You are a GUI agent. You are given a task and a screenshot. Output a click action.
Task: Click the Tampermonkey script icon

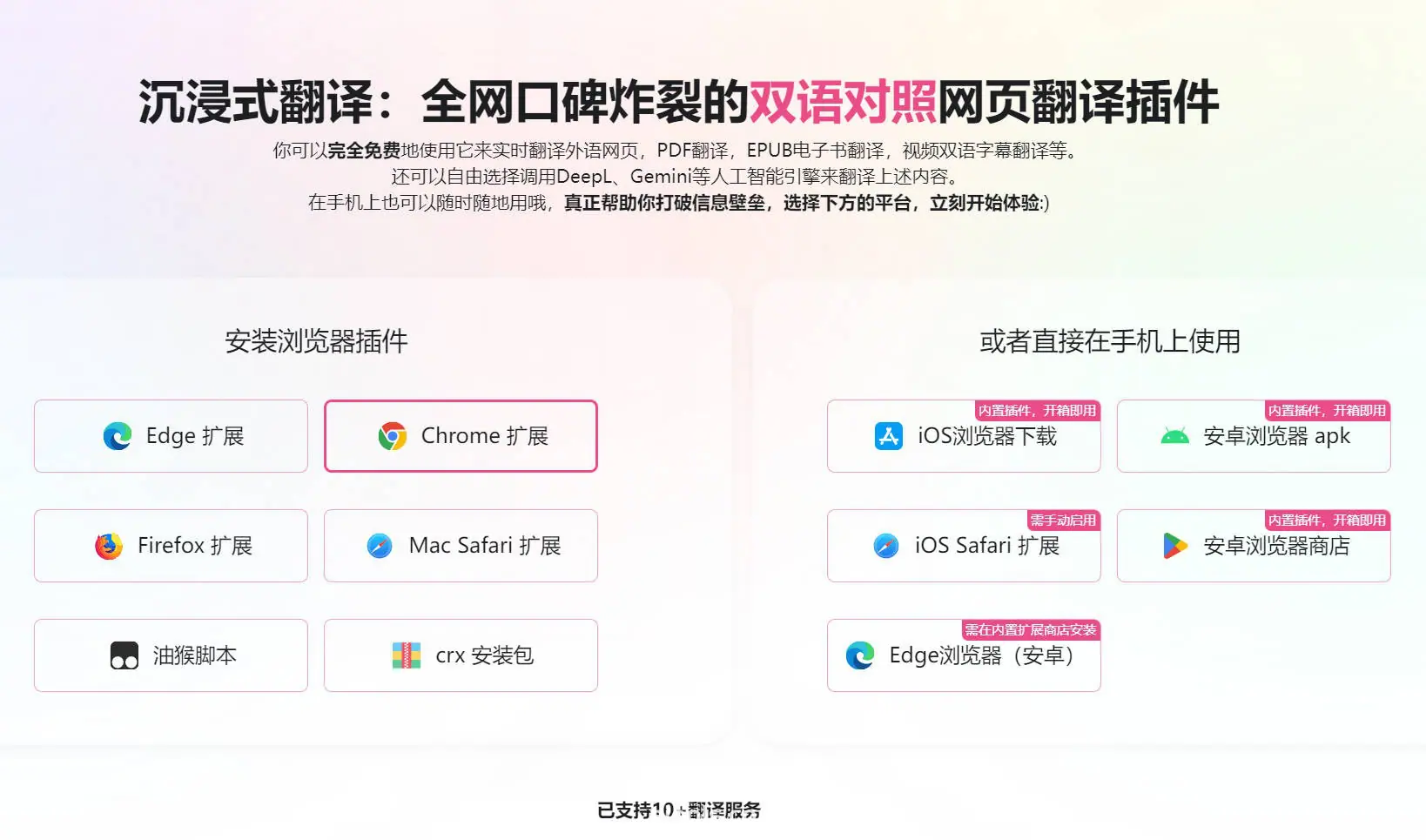point(124,655)
